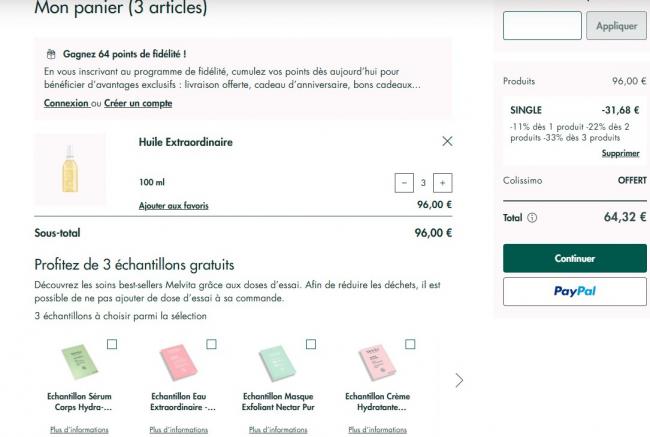Screen dimensions: 650x437
Task: Follow the Créer un compte link
Action: pyautogui.click(x=138, y=103)
